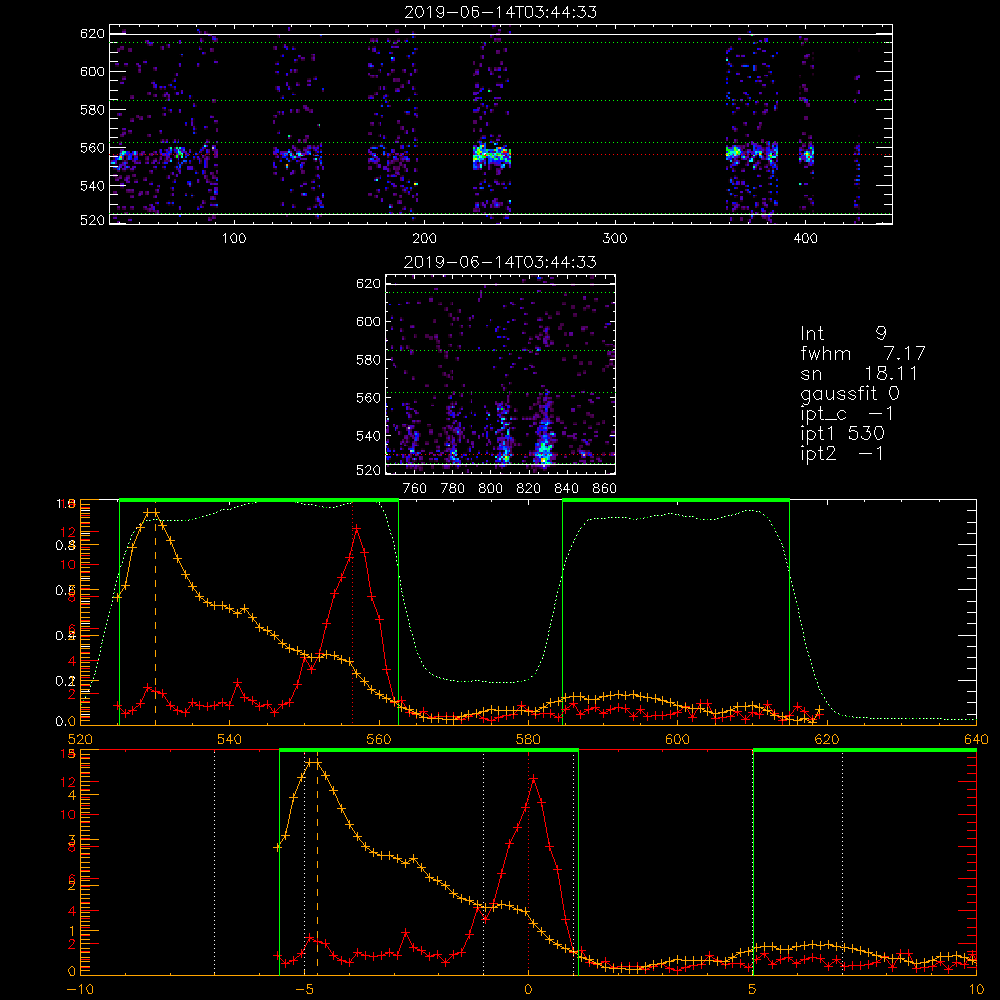Click the thick green bar above bottom plot's left window
The image size is (1000, 1000).
click(x=429, y=751)
